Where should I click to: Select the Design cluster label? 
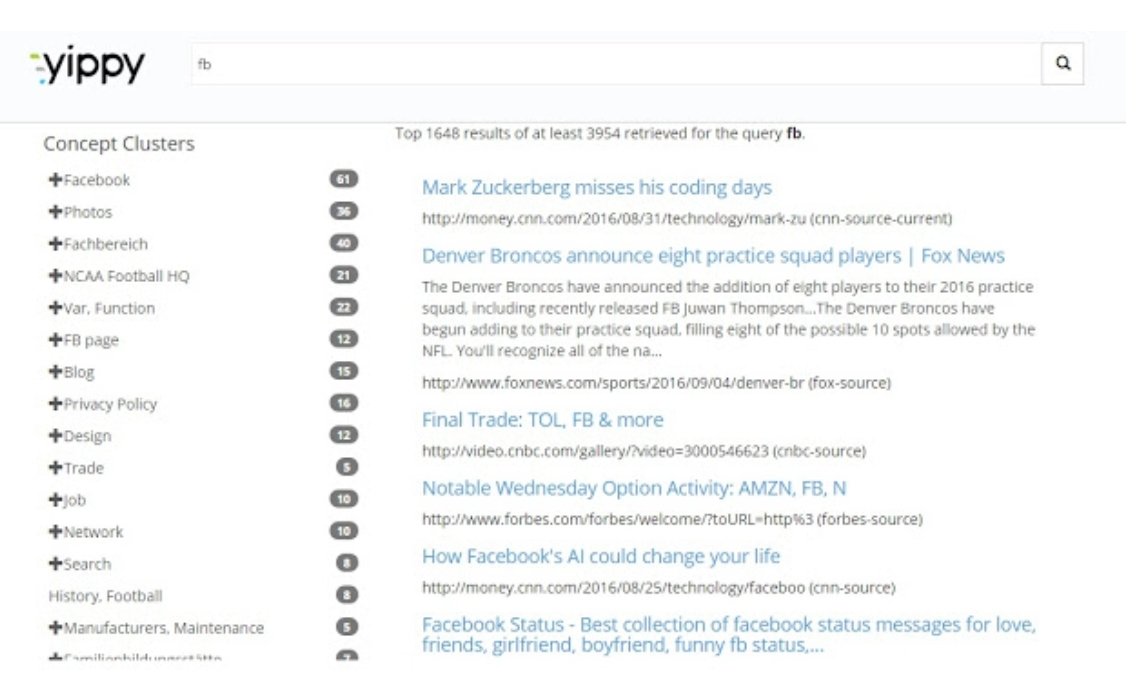[x=87, y=436]
